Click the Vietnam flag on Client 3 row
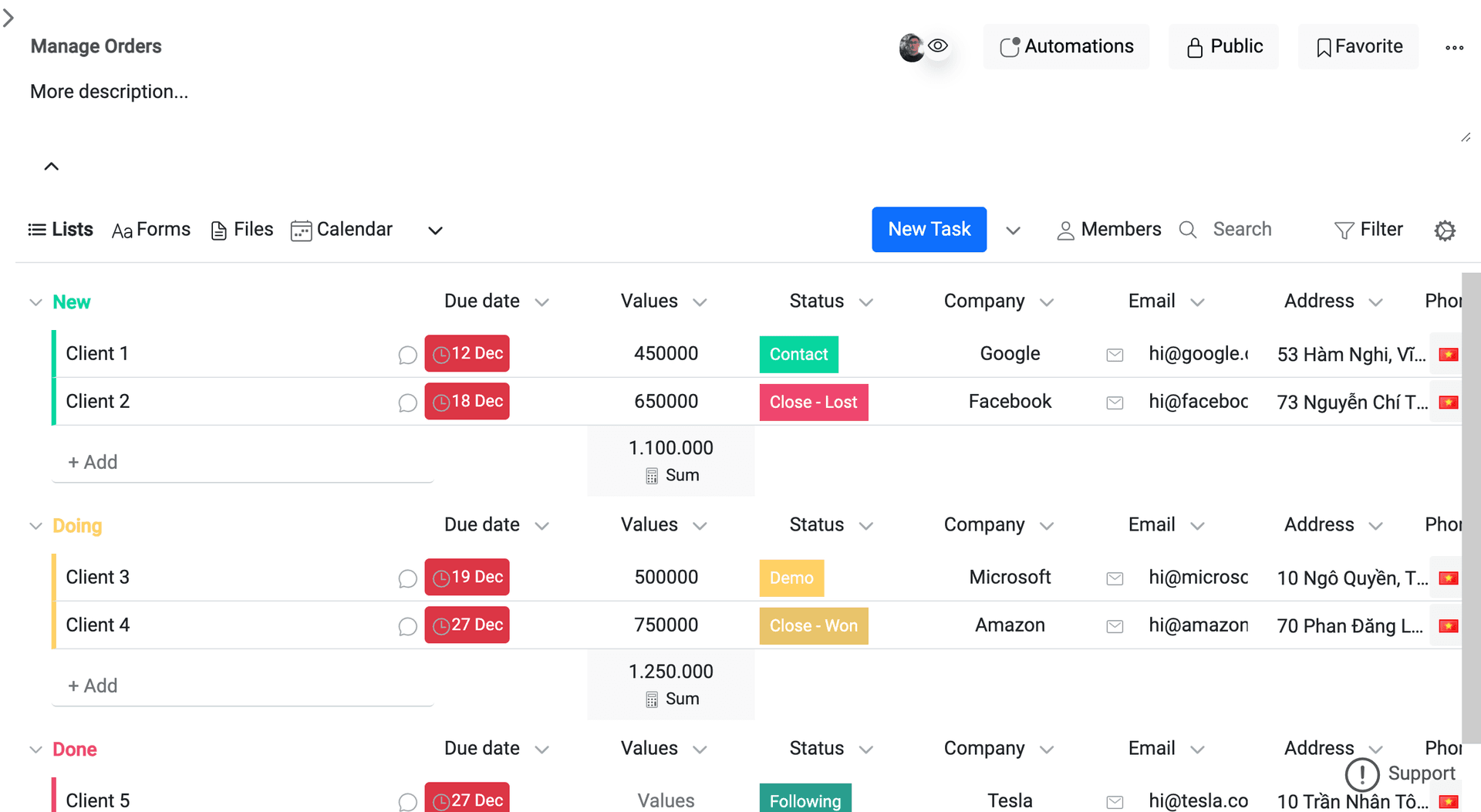 tap(1448, 578)
